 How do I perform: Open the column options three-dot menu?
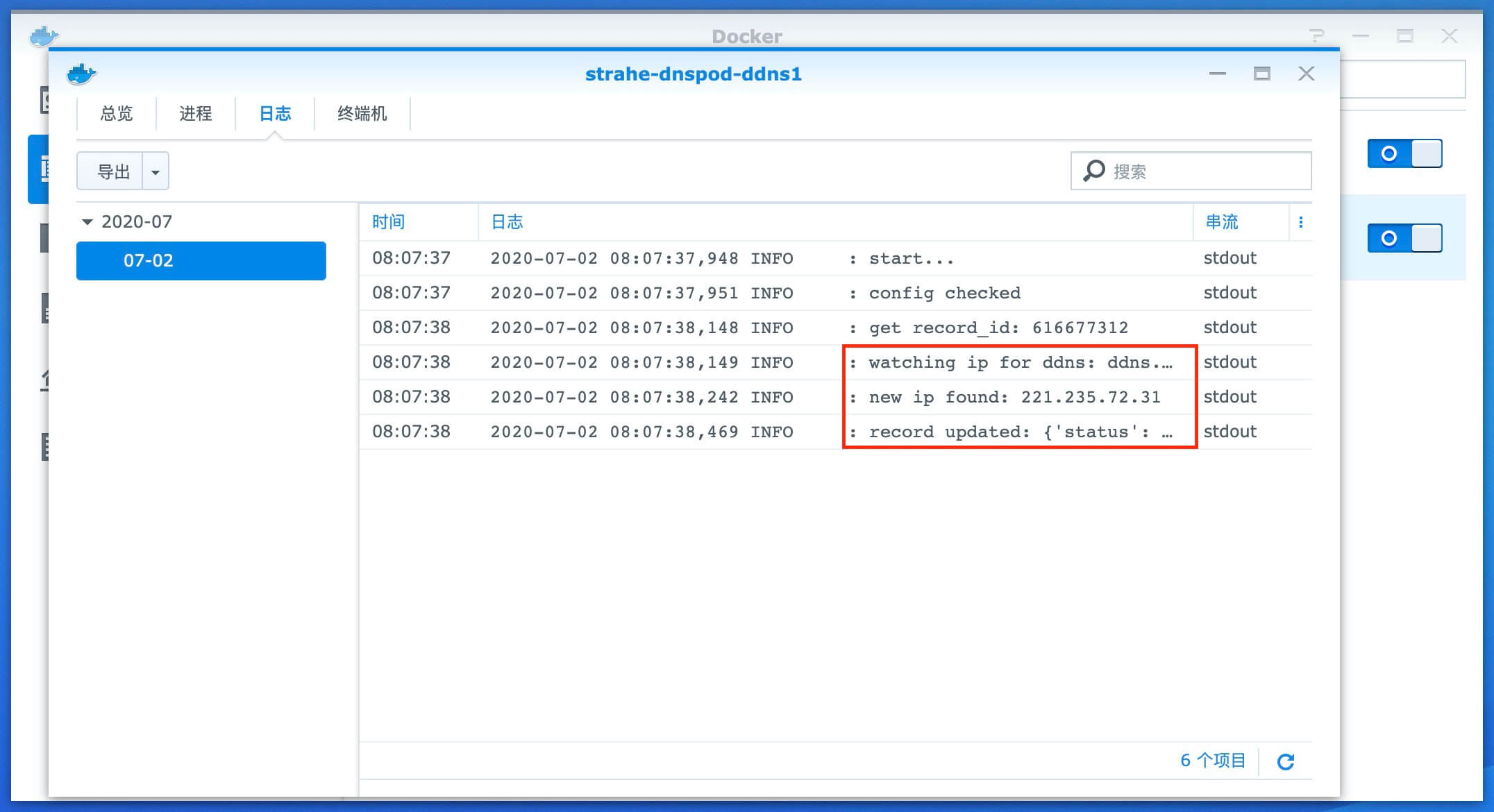point(1300,222)
